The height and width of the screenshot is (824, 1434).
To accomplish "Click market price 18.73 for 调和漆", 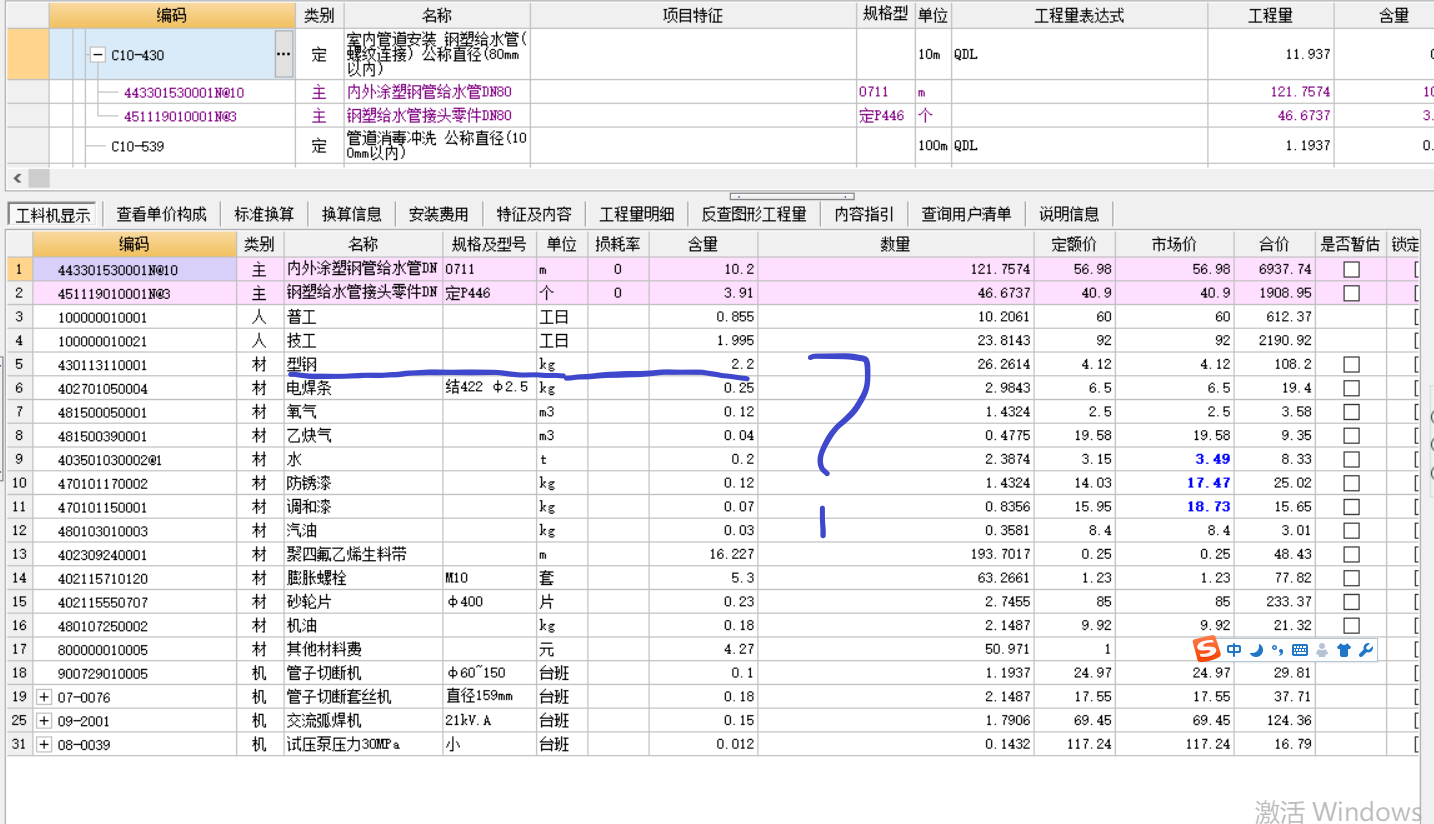I will [1174, 507].
